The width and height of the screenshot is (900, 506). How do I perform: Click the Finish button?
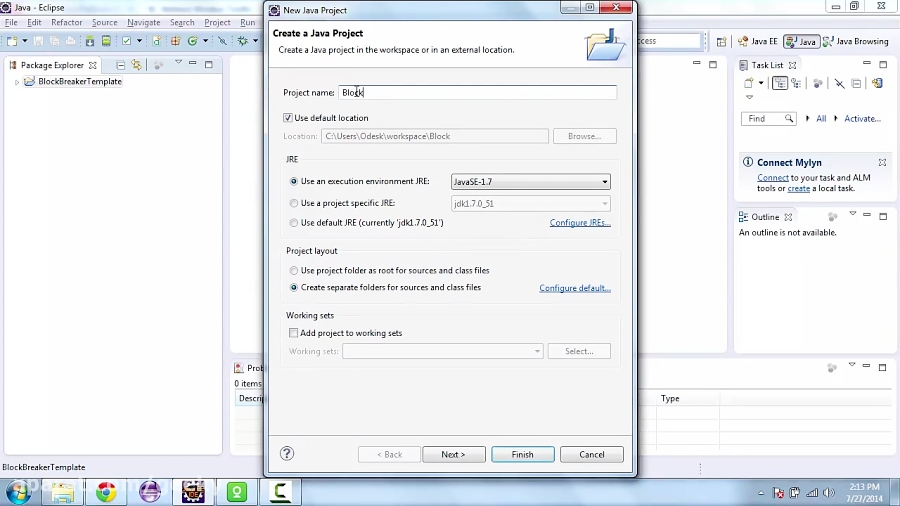(x=522, y=454)
